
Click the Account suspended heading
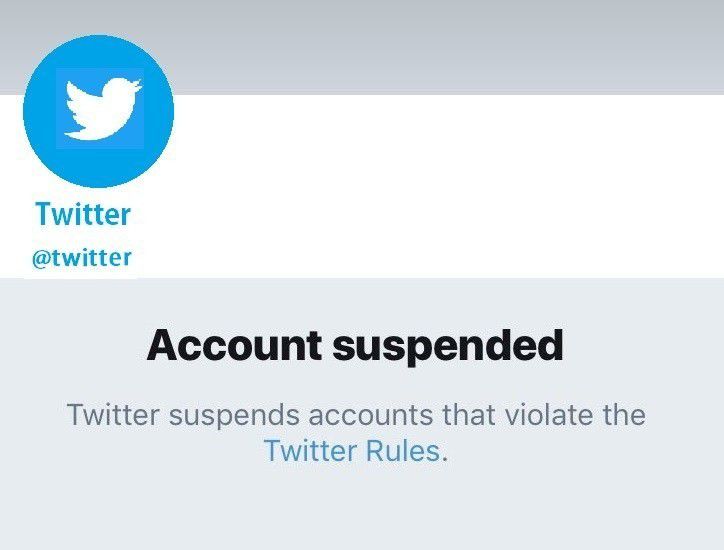[x=355, y=346]
